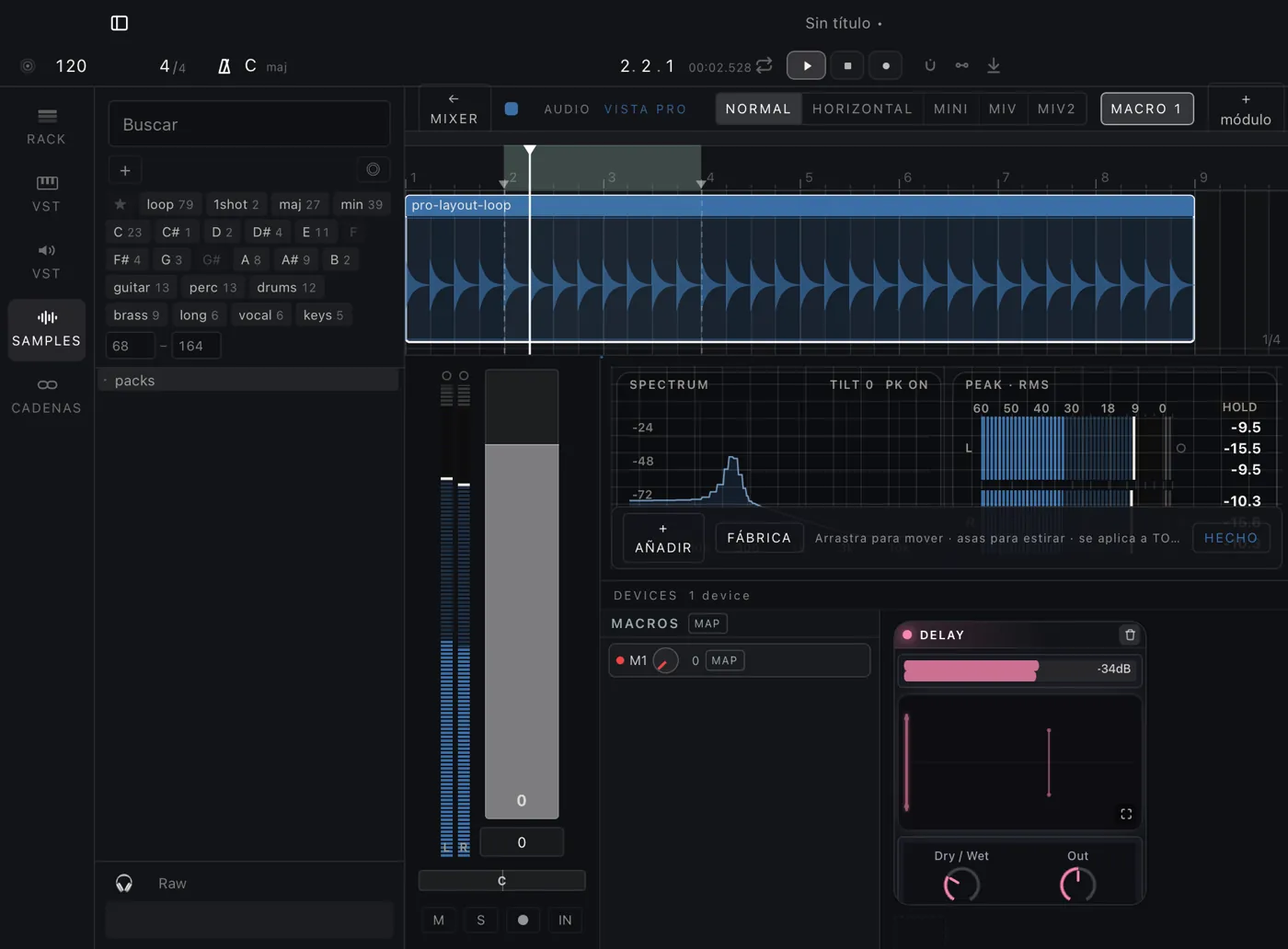
Task: Adjust the channel volume fader
Action: point(522,594)
